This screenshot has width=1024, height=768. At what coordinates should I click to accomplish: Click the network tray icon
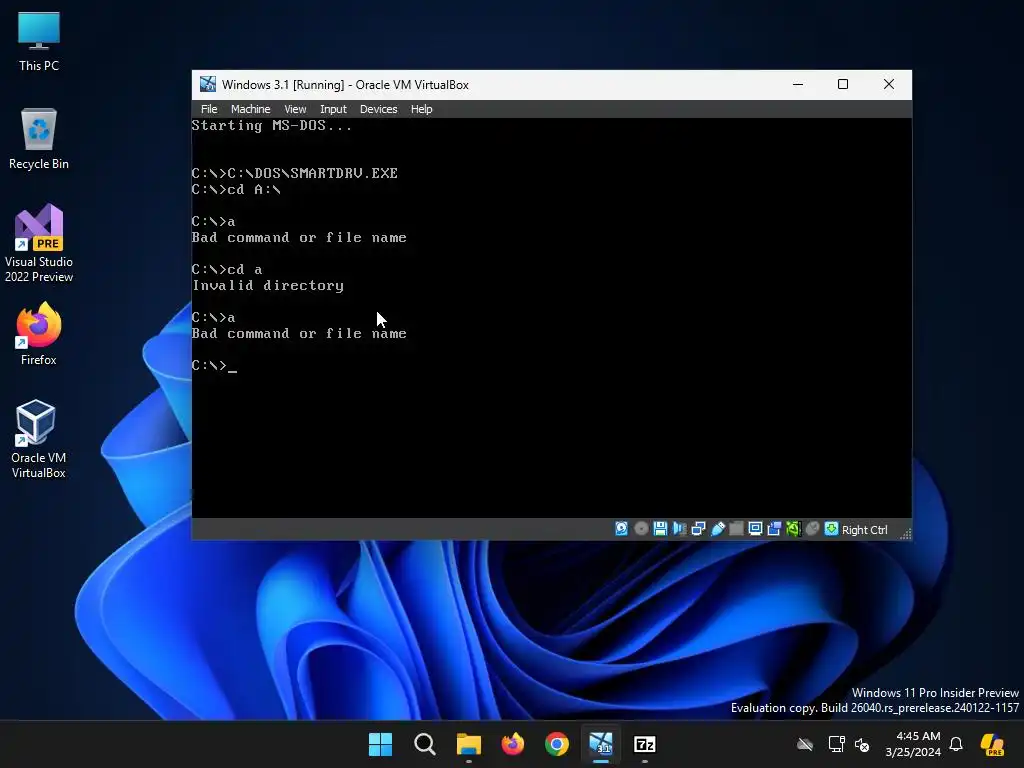click(x=837, y=744)
